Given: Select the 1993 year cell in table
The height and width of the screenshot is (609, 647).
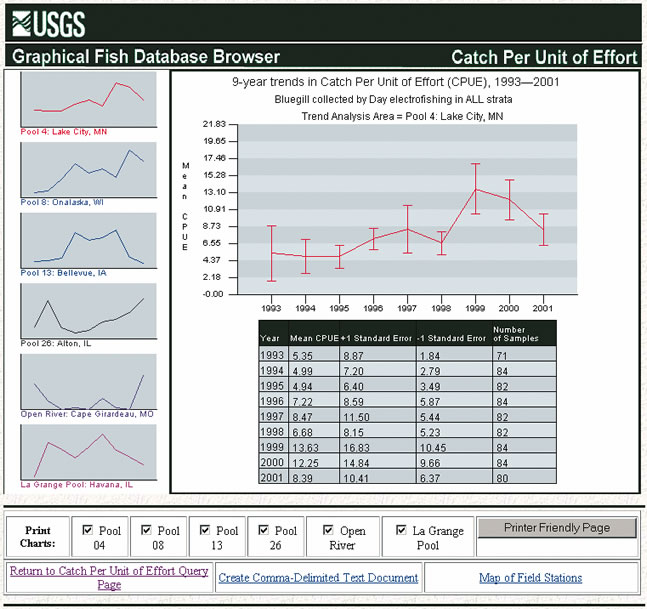Looking at the screenshot, I should point(272,355).
